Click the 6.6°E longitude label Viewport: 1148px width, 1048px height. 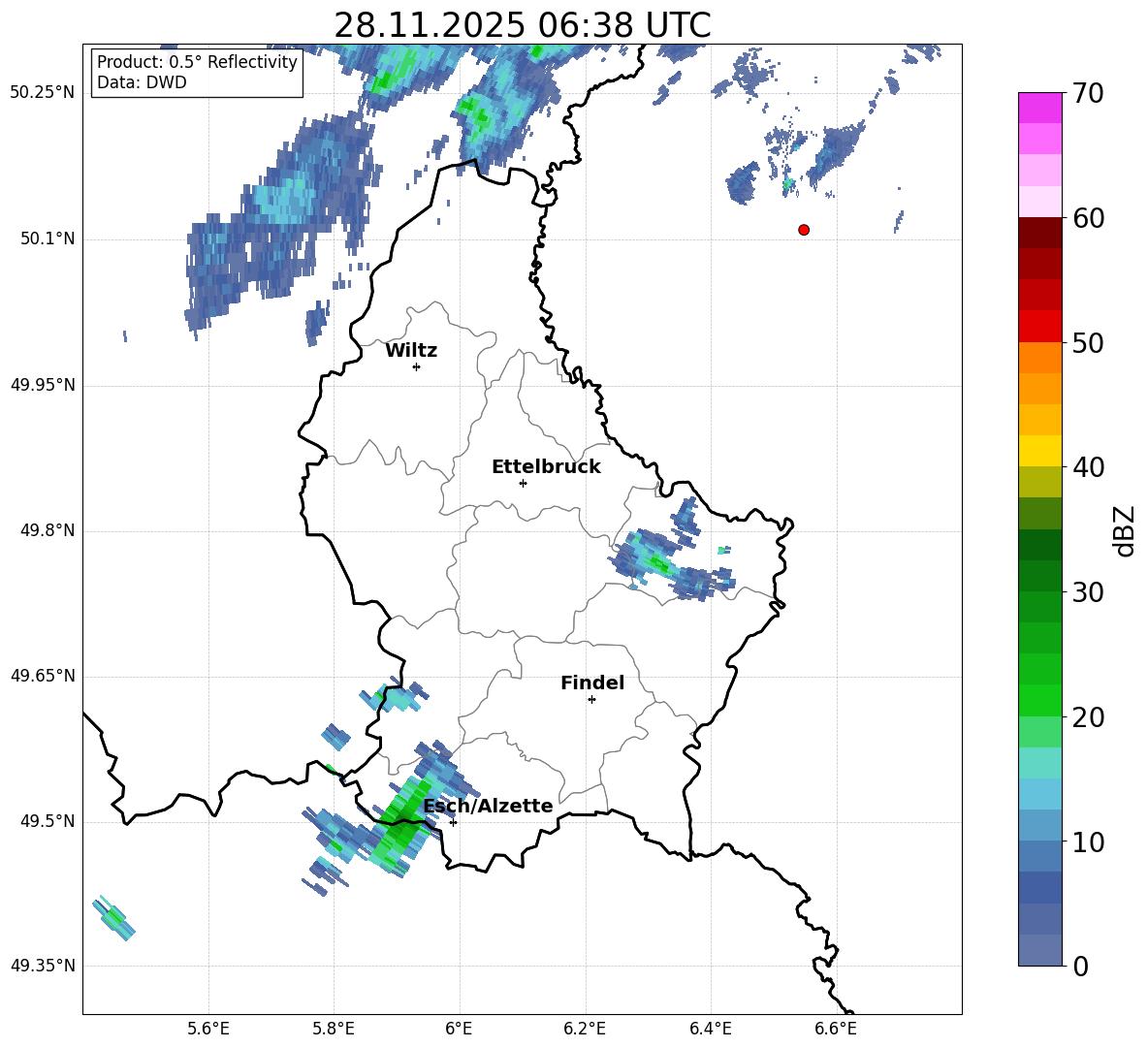(836, 1029)
